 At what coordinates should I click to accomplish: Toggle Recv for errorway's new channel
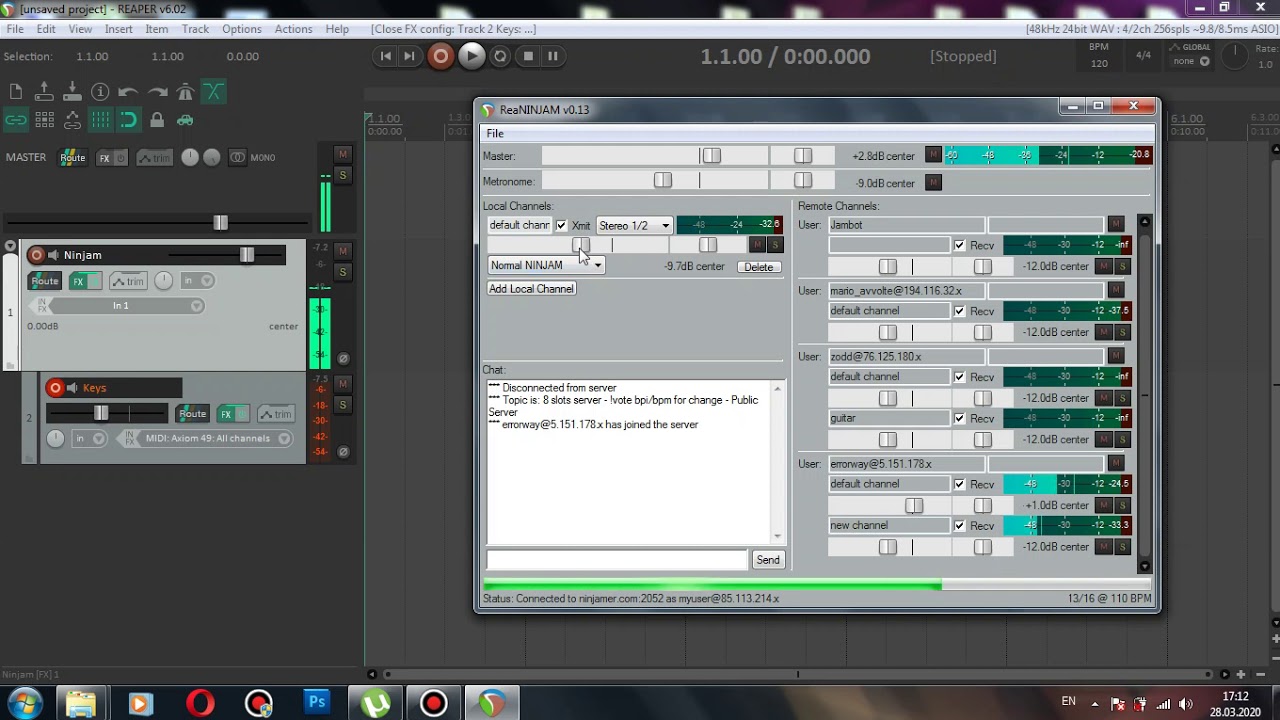[960, 525]
